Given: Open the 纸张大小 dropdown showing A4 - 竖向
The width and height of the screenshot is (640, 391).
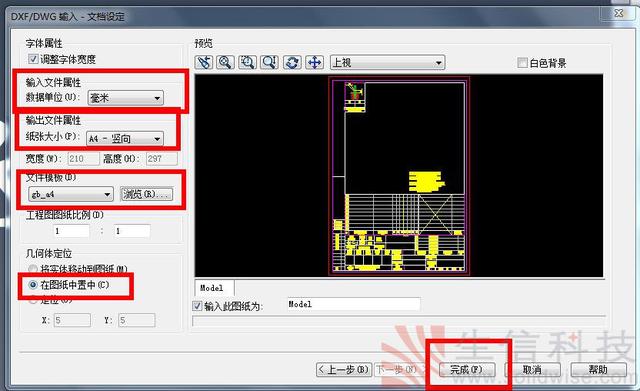Looking at the screenshot, I should point(125,139).
